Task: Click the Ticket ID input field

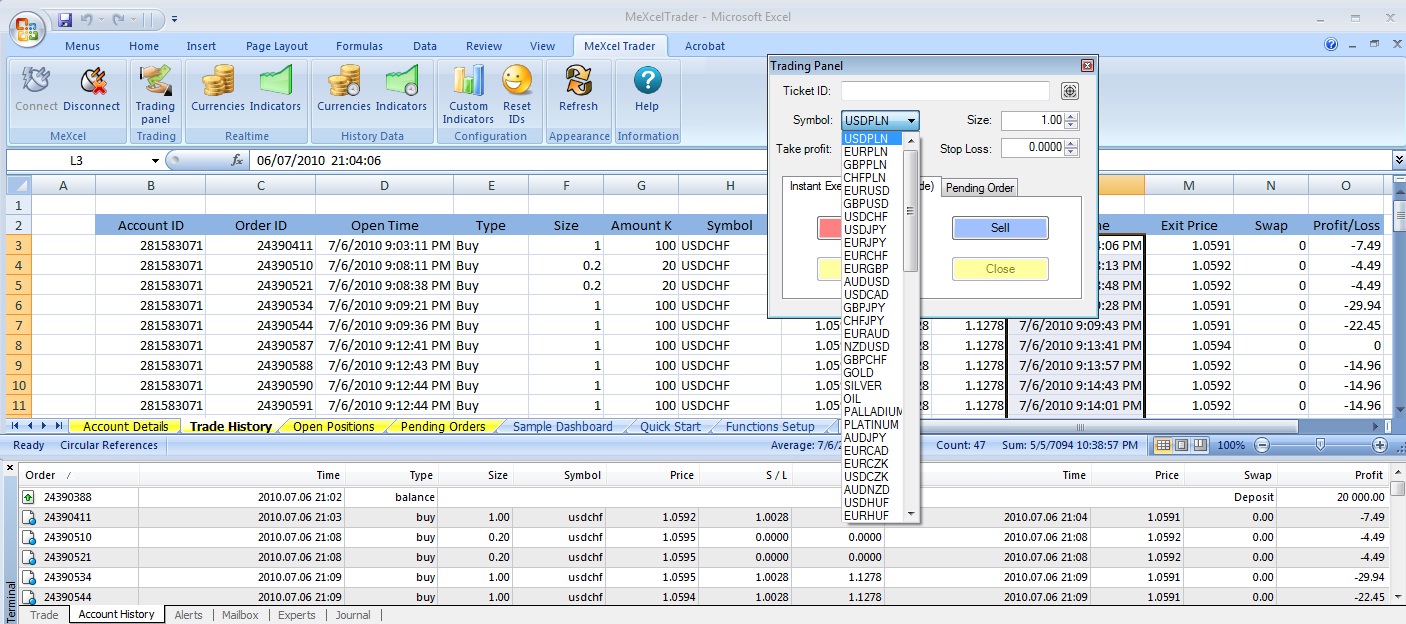Action: coord(945,91)
